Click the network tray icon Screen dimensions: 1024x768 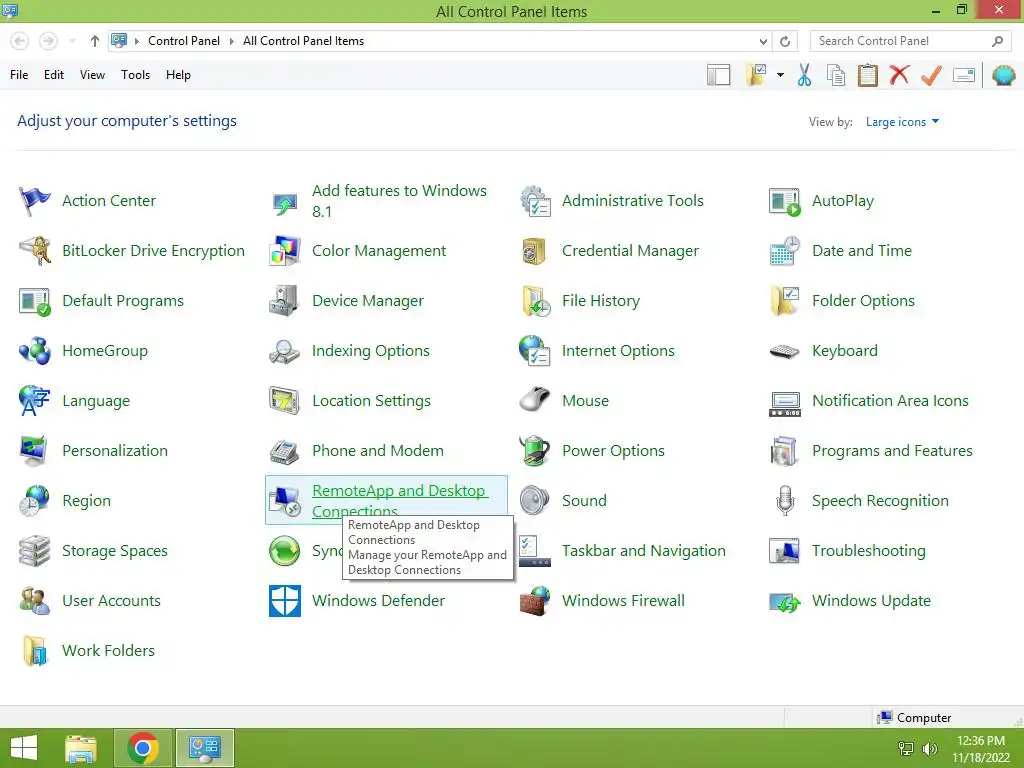[x=906, y=749]
